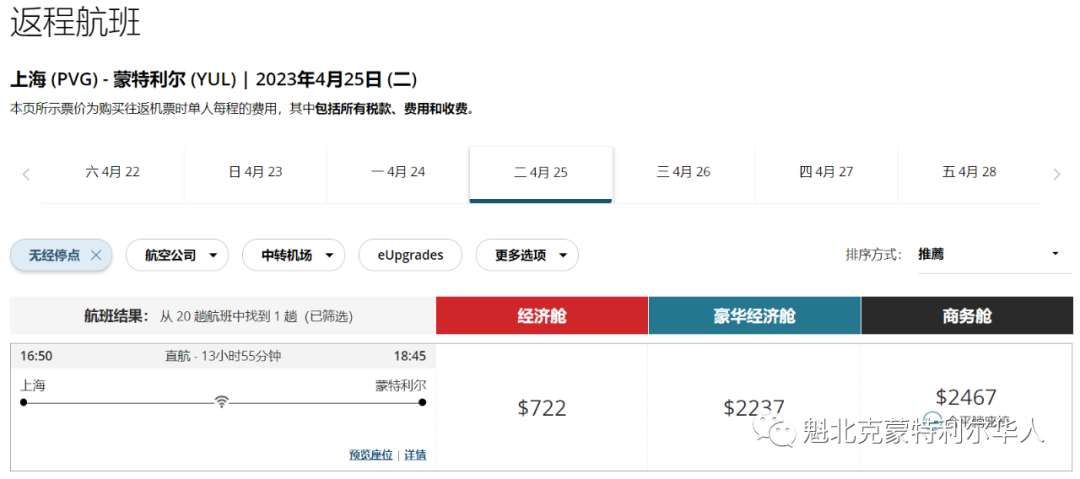Viewport: 1080px width, 479px height.
Task: Choose the $2237 premium economy fare
Action: click(x=754, y=407)
